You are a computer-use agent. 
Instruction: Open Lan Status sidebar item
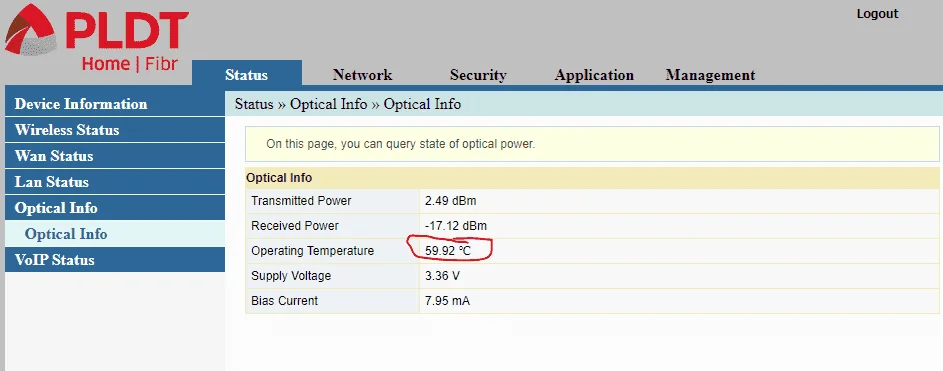tap(115, 182)
